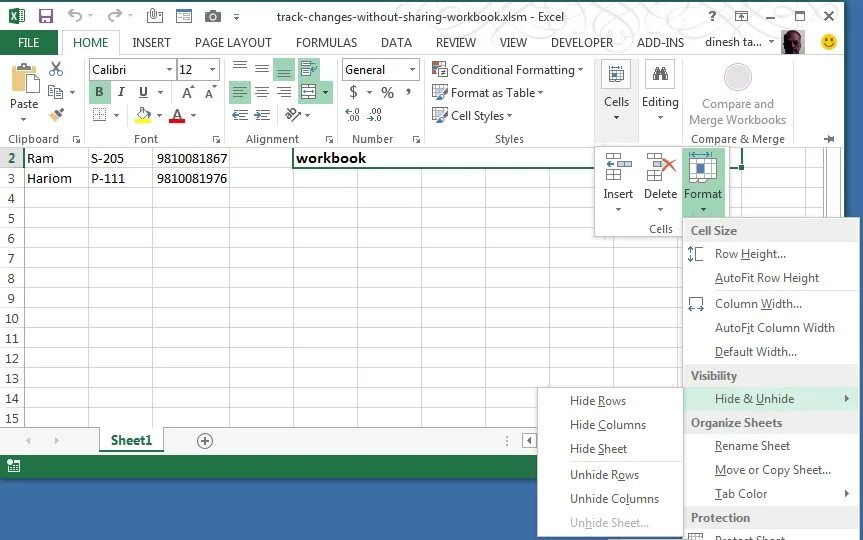The image size is (863, 540).
Task: Increase font size with large A icon
Action: click(188, 92)
